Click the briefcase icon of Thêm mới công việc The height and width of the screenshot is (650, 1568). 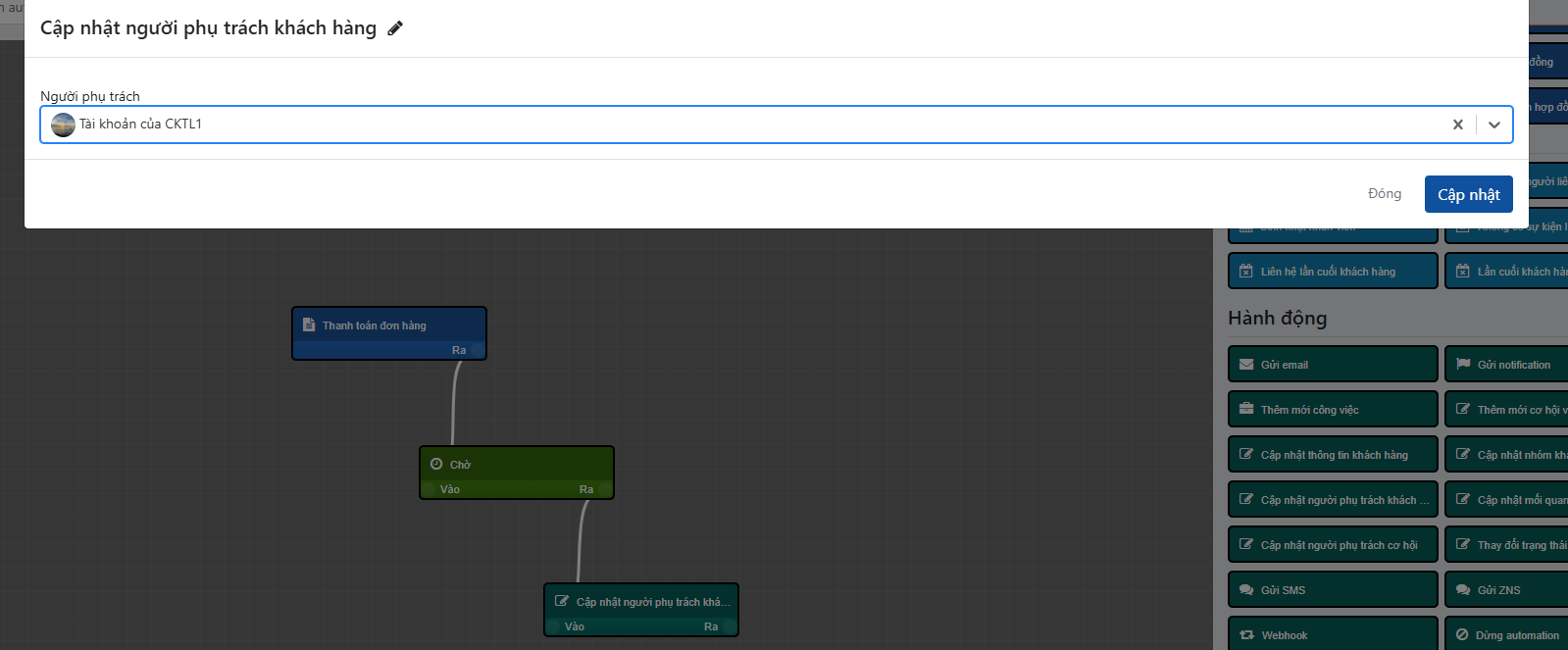[1246, 410]
